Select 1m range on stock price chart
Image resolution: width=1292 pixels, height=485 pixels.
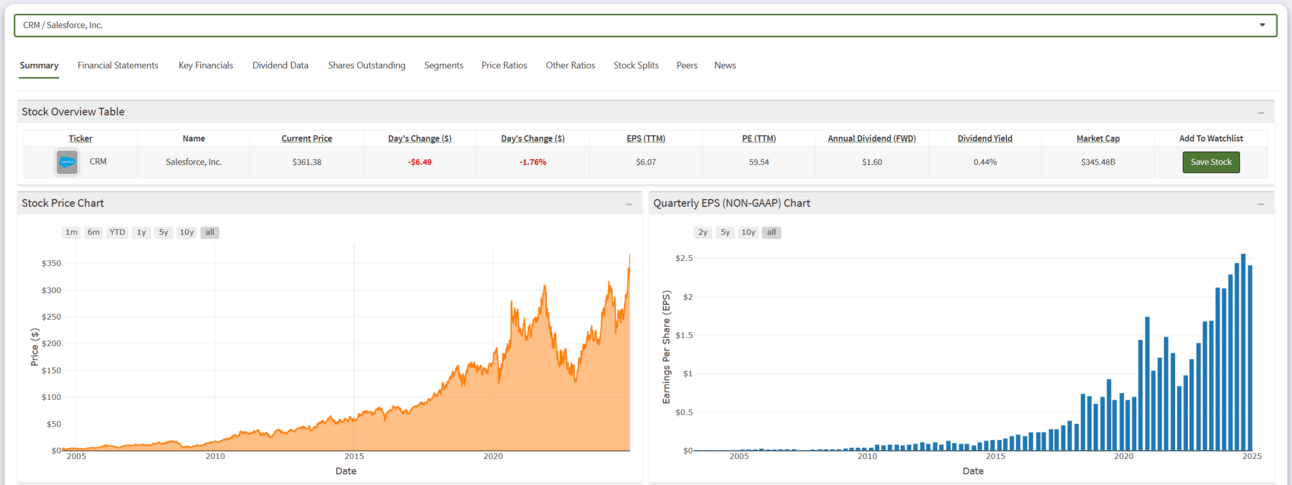(71, 233)
